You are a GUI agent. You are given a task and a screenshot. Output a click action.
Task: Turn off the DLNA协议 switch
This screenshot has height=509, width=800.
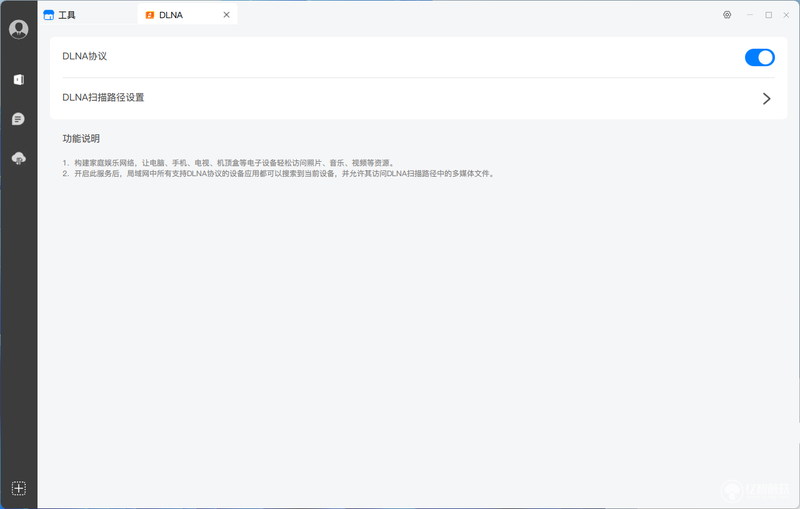click(x=759, y=57)
